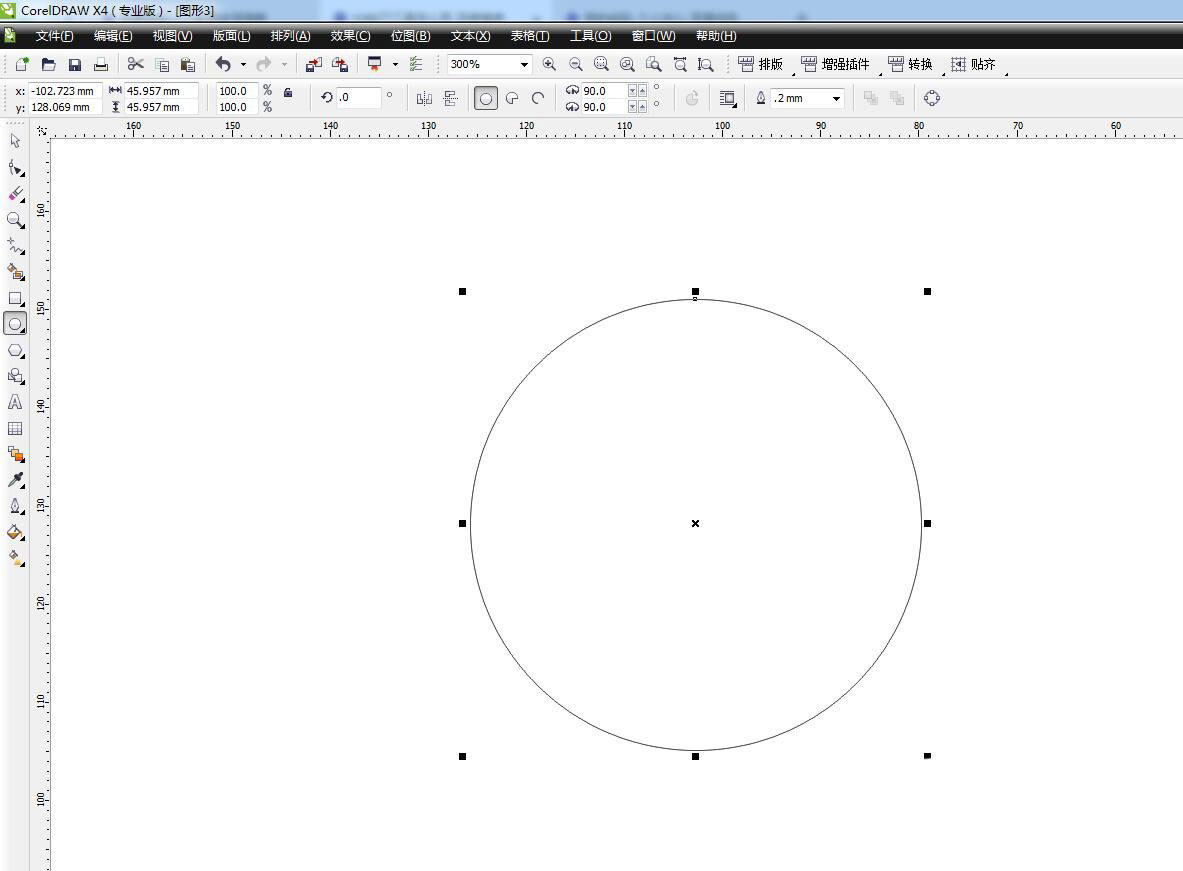Switch ellipse shape to Arc mode

pyautogui.click(x=538, y=98)
